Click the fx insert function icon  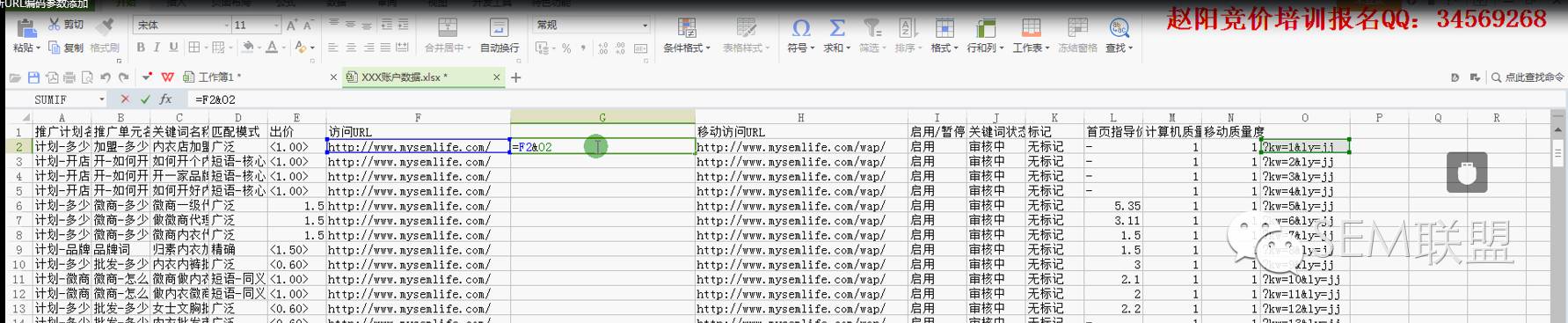click(x=165, y=99)
